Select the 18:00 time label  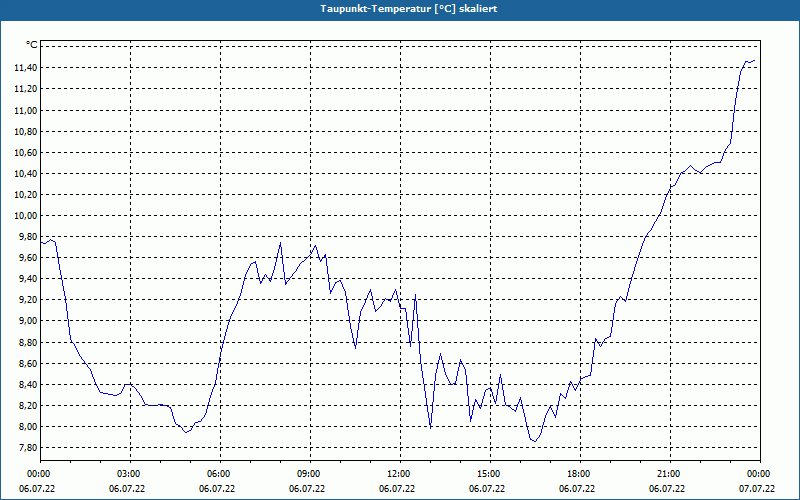coord(580,474)
